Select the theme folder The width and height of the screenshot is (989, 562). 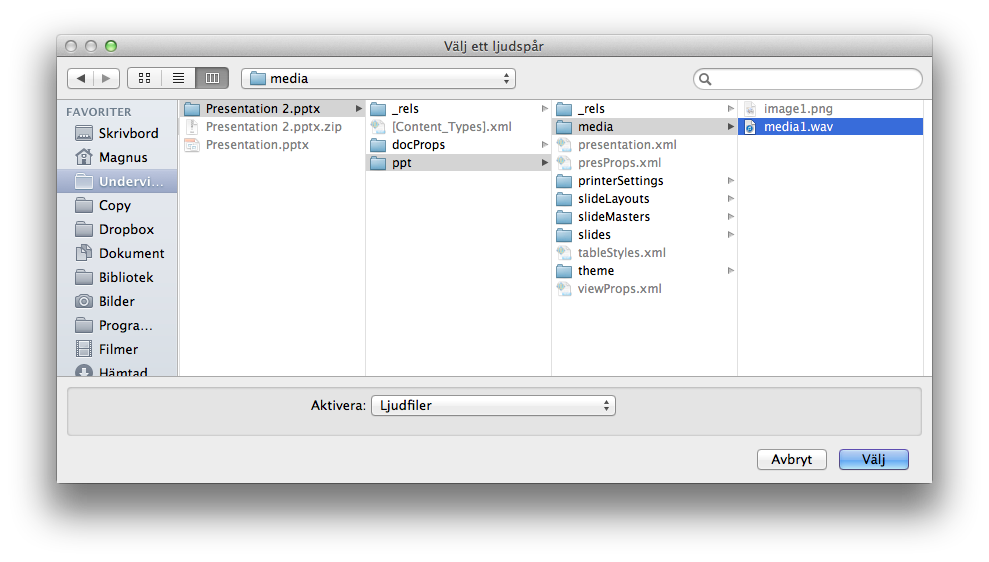[x=595, y=271]
